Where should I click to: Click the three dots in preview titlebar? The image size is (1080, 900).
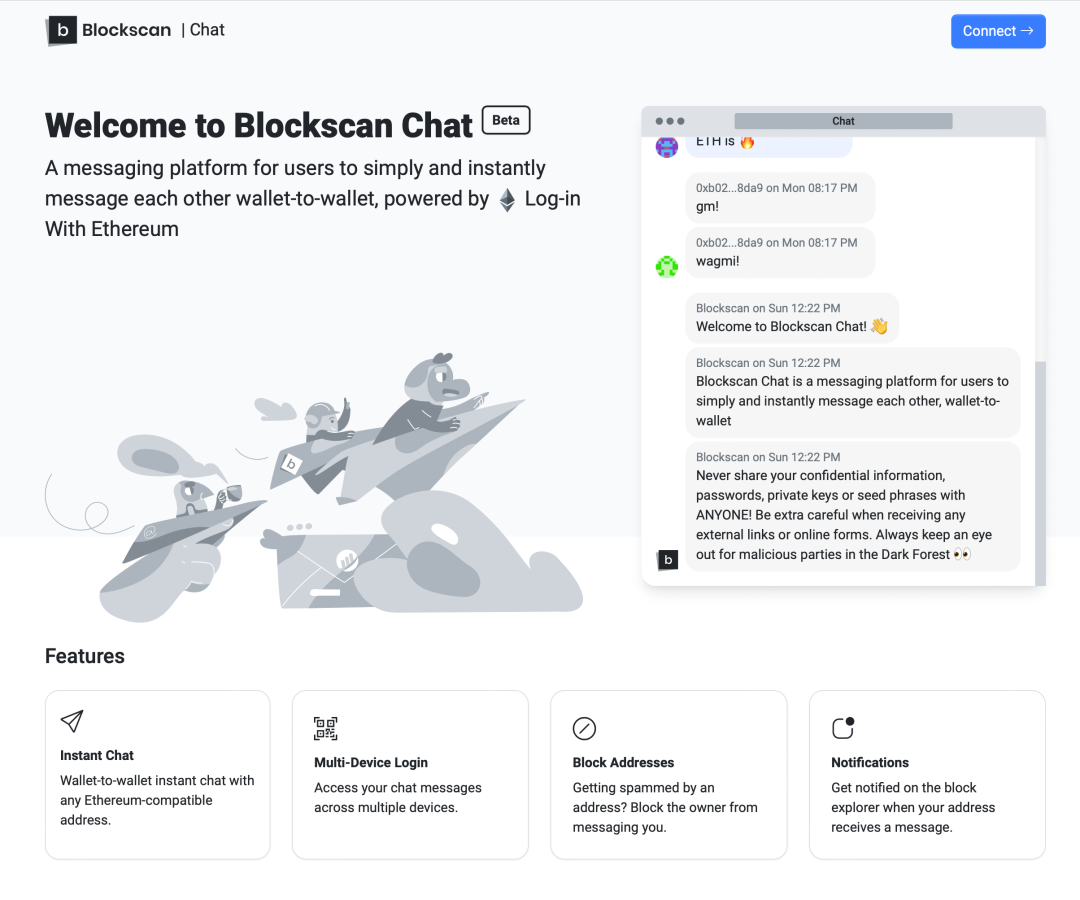pyautogui.click(x=670, y=121)
